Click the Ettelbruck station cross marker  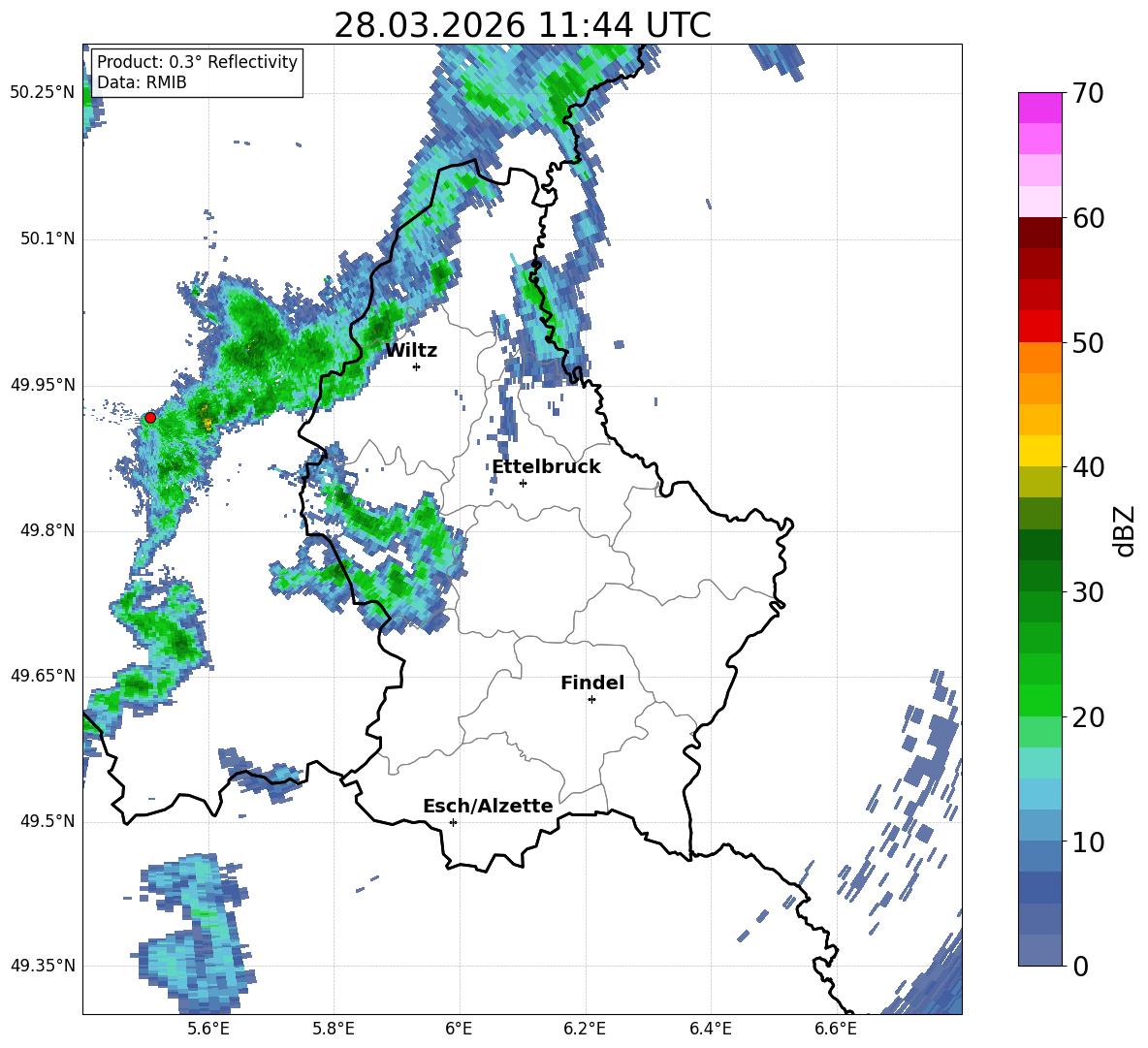[x=523, y=483]
